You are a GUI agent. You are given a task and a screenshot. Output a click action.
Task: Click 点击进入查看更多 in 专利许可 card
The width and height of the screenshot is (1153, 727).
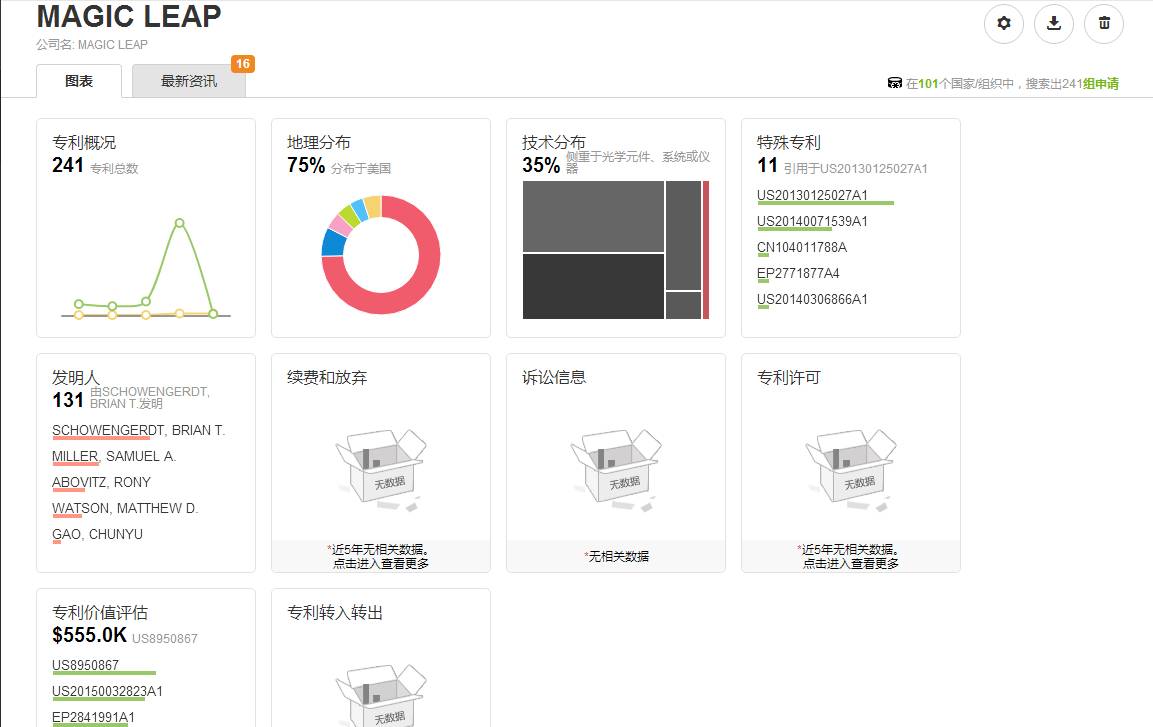[851, 563]
